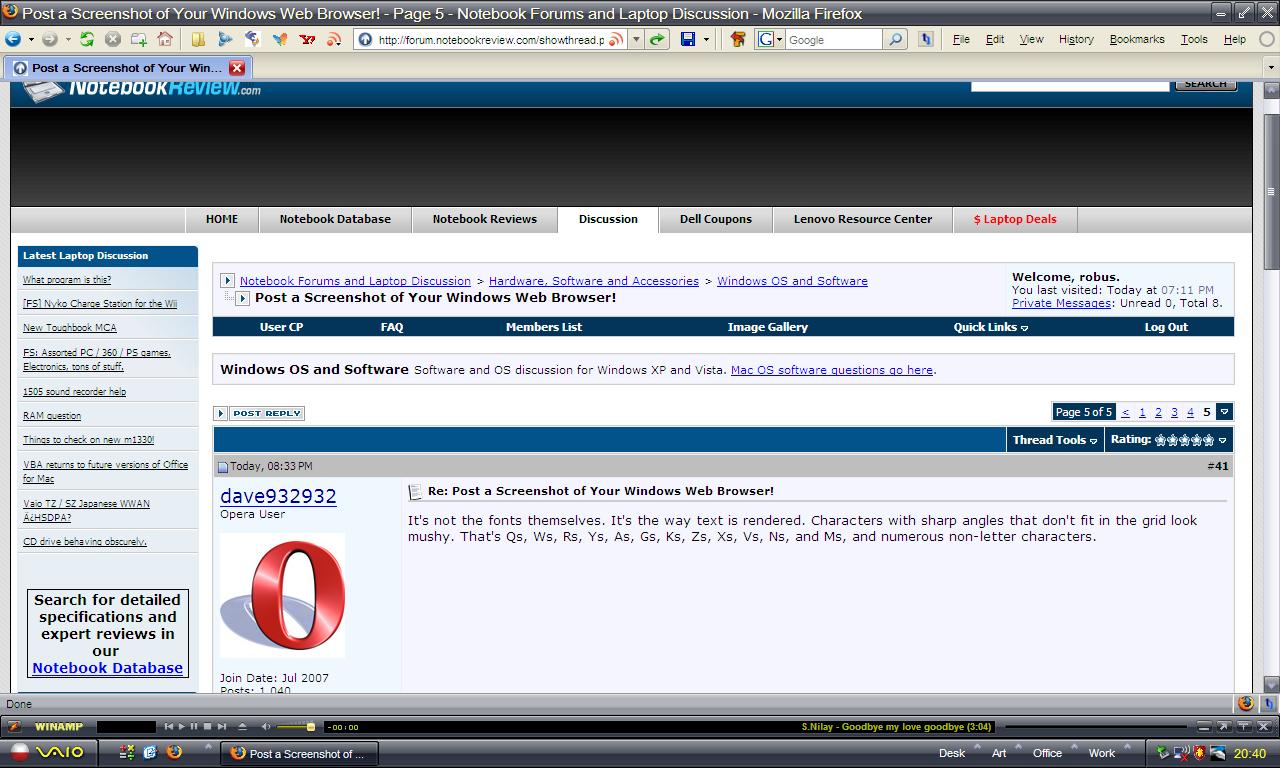
Task: Click Log Out in forum navbar
Action: 1166,327
